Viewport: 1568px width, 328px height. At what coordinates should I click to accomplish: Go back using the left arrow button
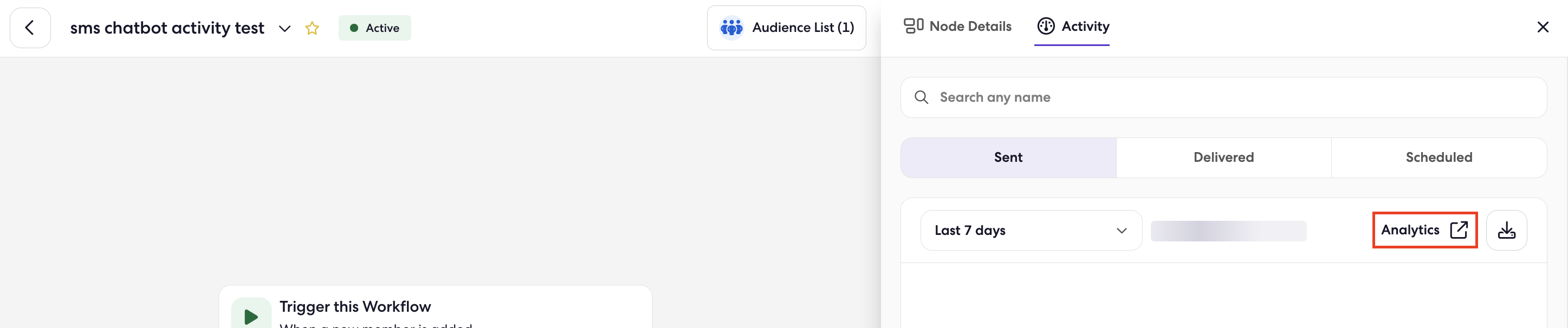click(30, 28)
